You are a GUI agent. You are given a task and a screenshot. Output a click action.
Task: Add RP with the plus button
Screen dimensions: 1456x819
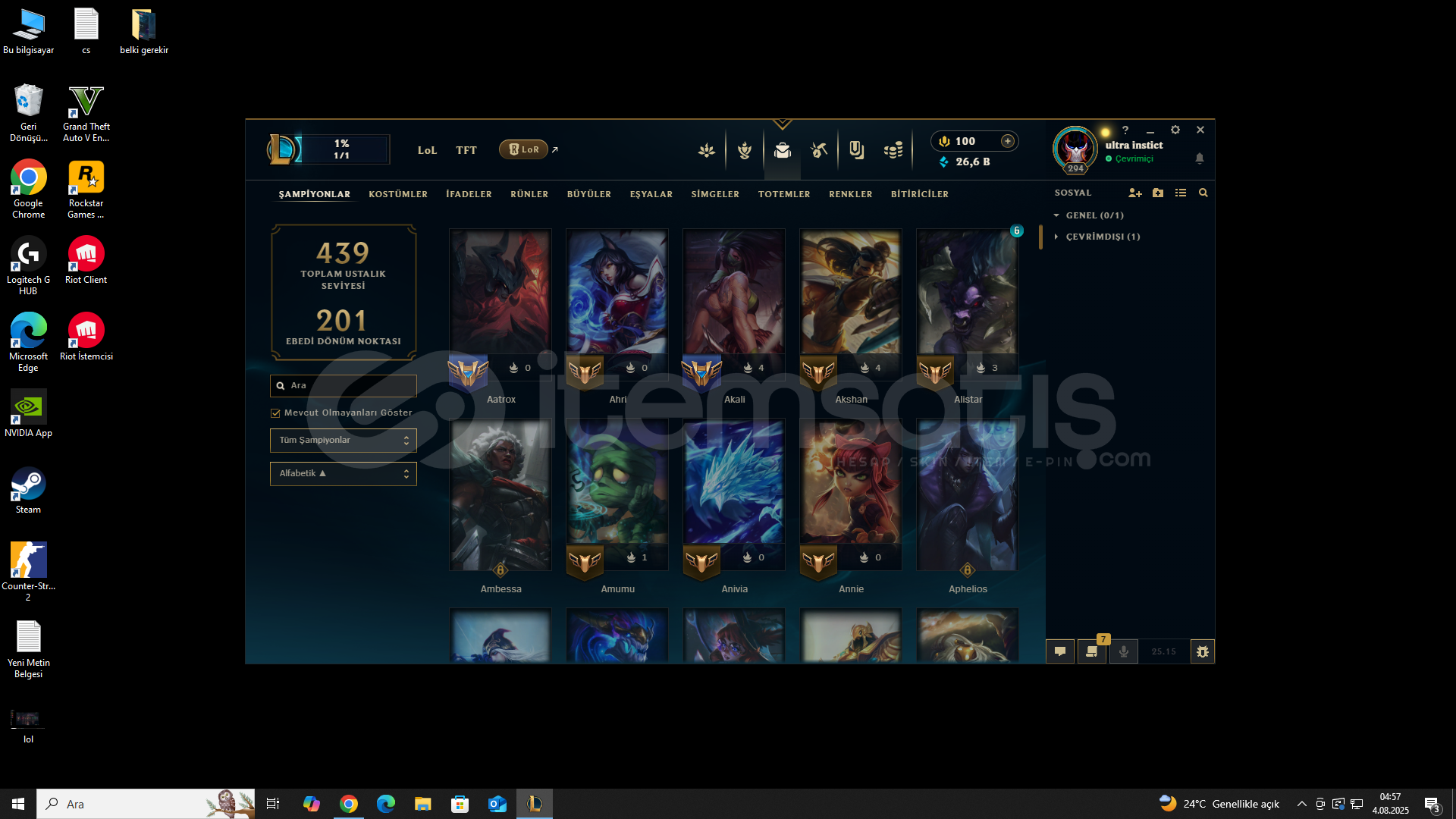point(1008,141)
